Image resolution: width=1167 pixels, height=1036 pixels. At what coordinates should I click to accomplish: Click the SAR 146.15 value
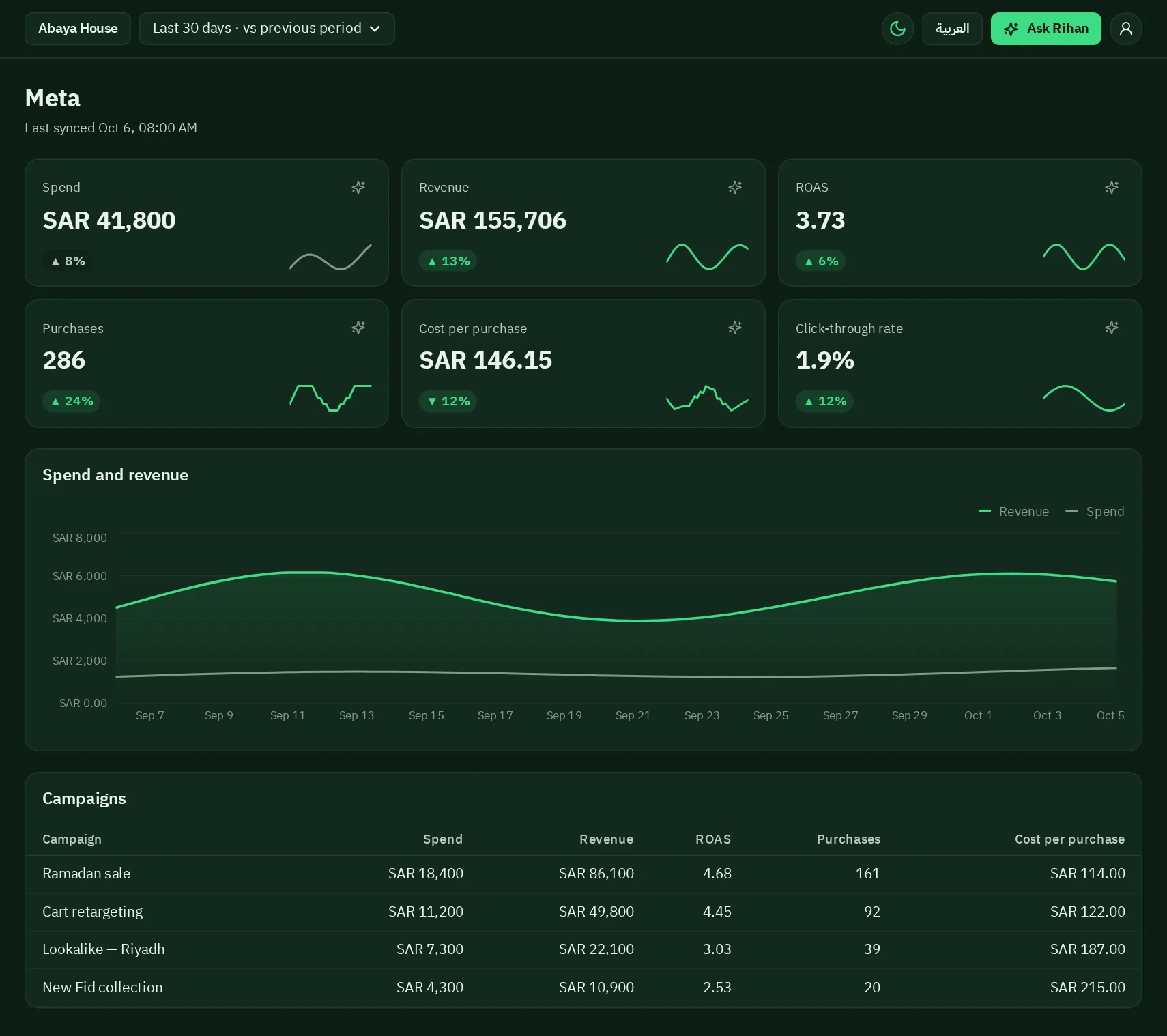point(486,360)
